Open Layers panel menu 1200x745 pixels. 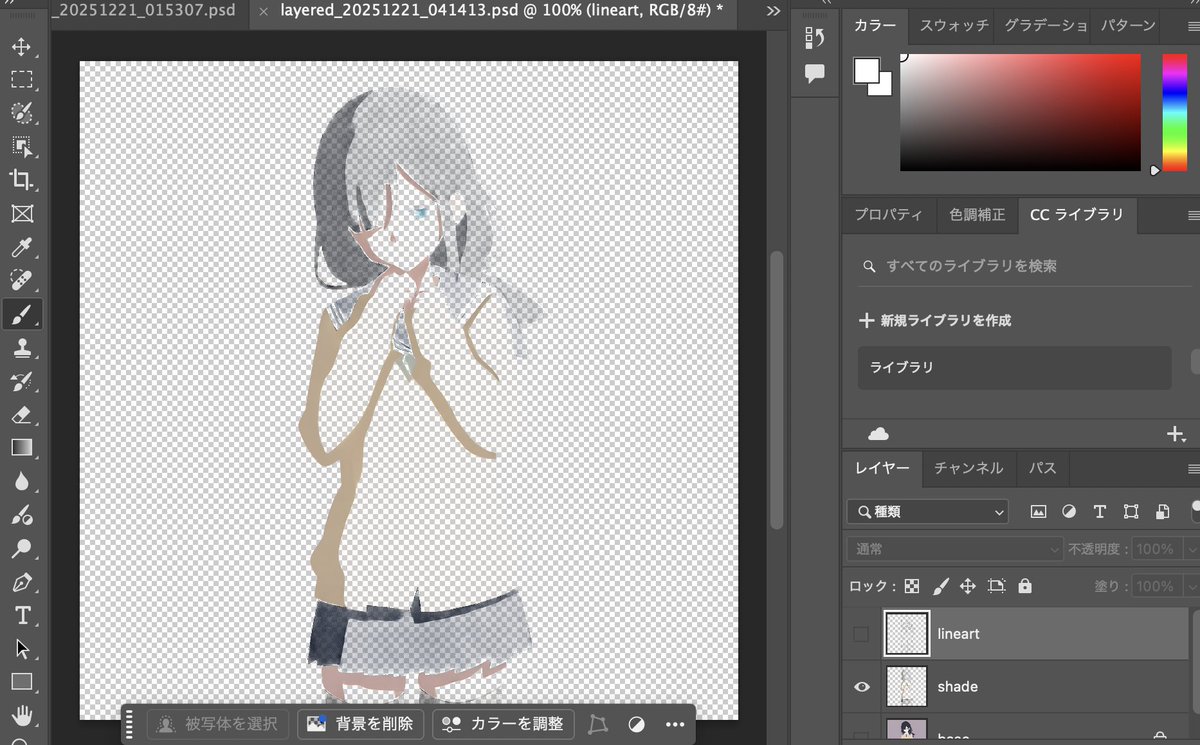1192,468
